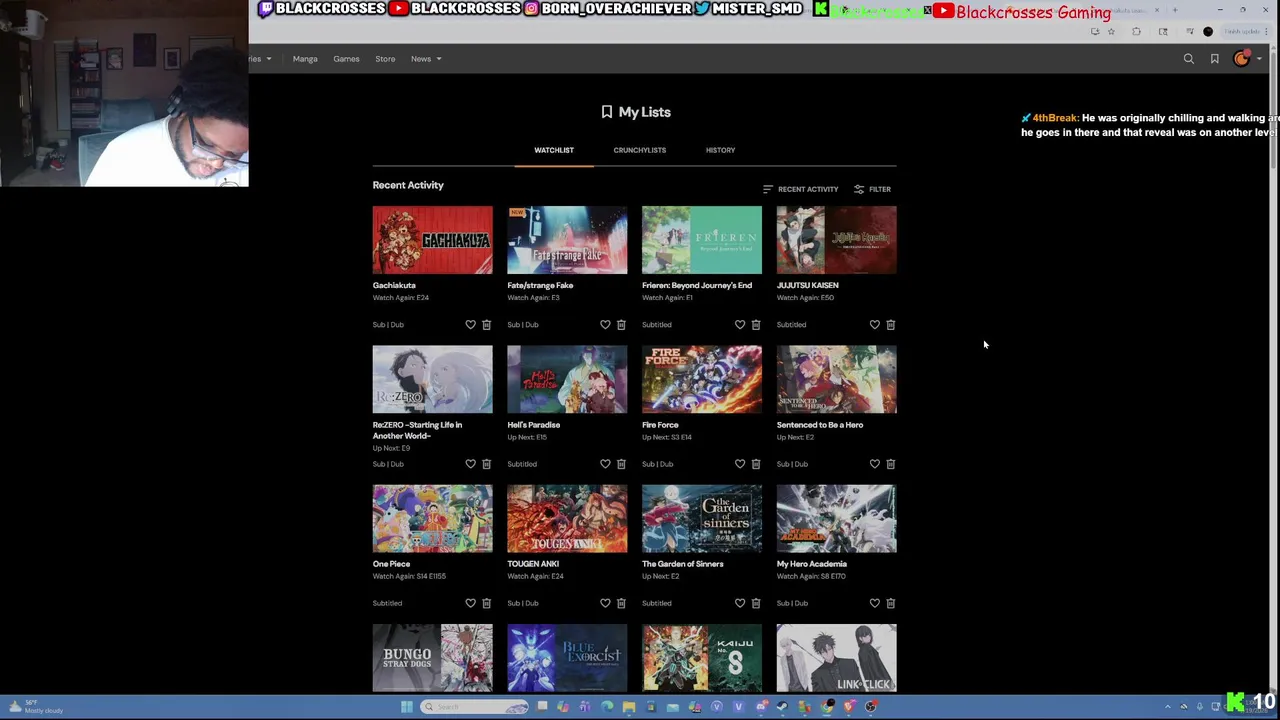Toggle favorite heart on Hell's Paradise
1280x720 pixels.
click(605, 464)
